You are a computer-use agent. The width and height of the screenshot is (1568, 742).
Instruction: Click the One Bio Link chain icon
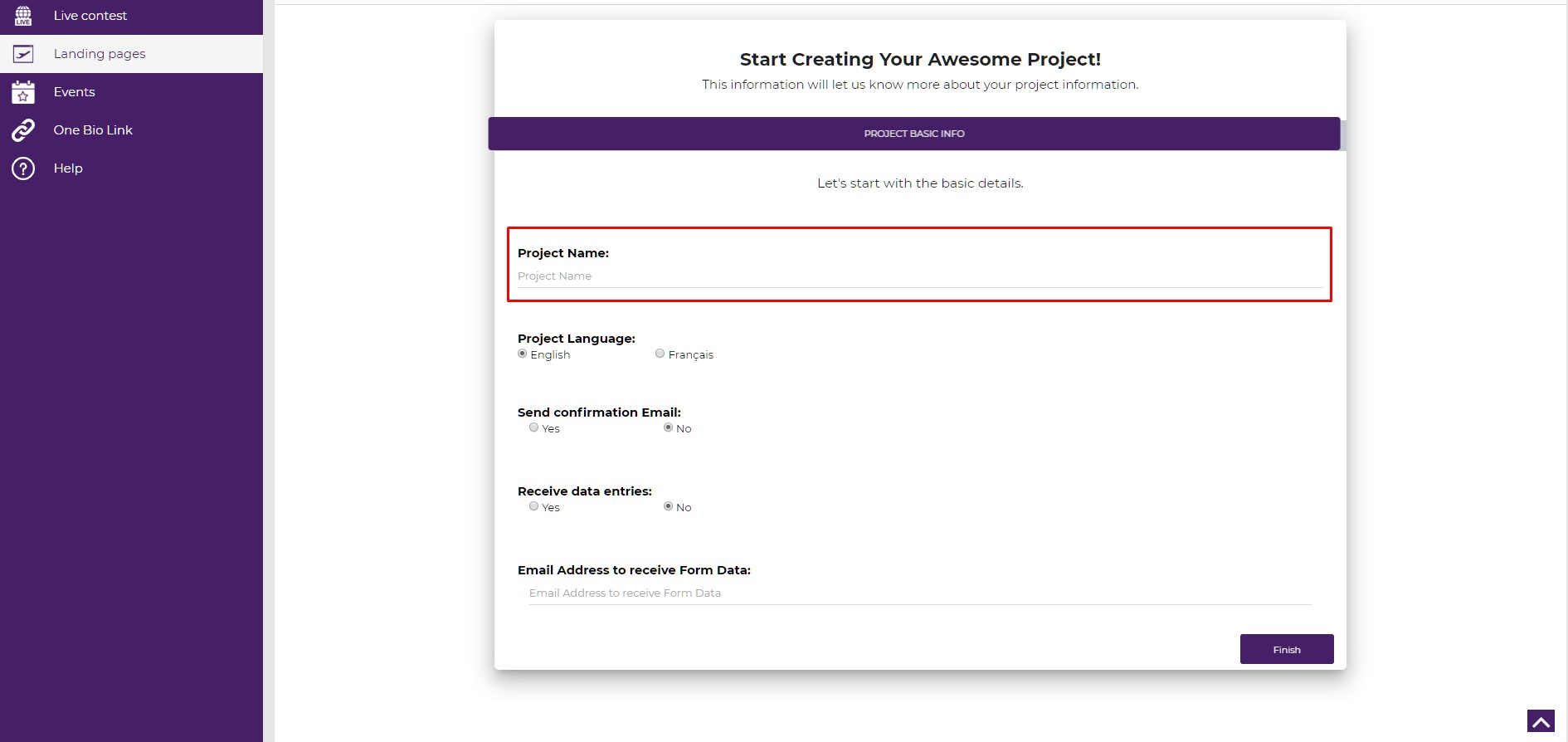point(23,130)
